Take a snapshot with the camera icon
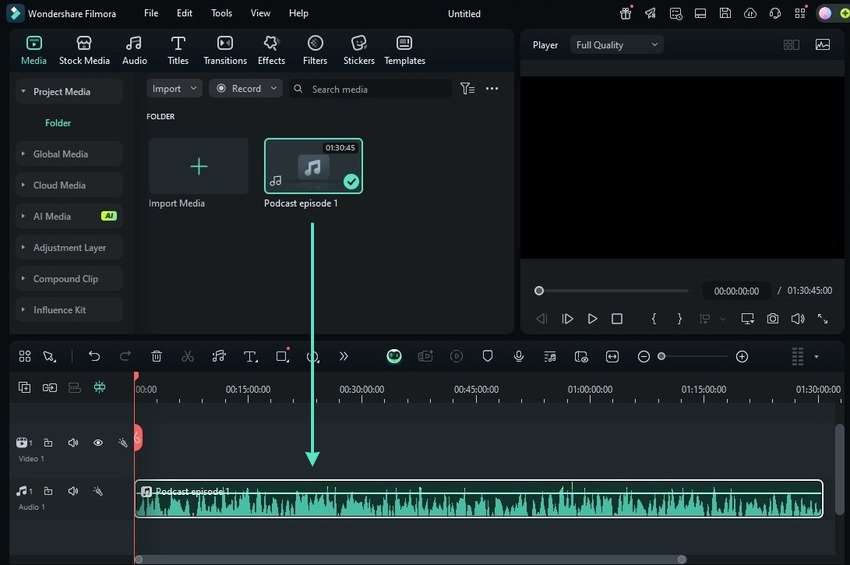 click(x=772, y=319)
